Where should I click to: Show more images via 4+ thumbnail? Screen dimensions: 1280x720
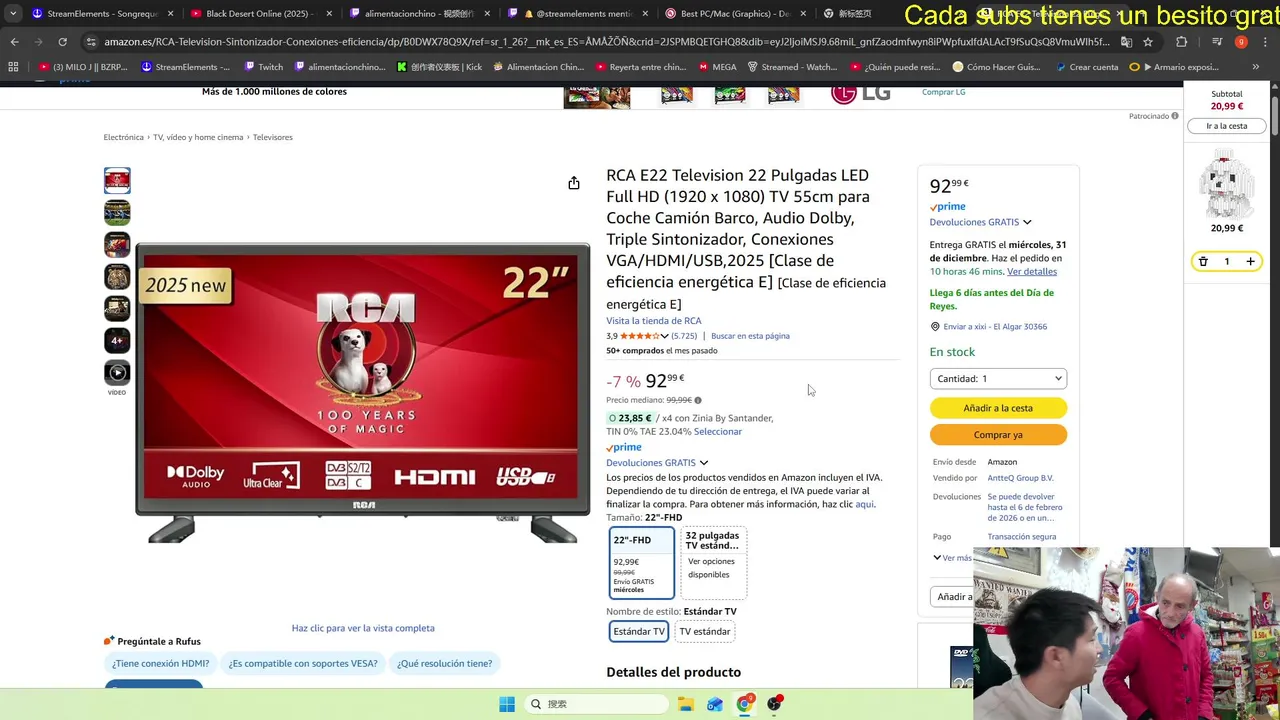click(117, 341)
